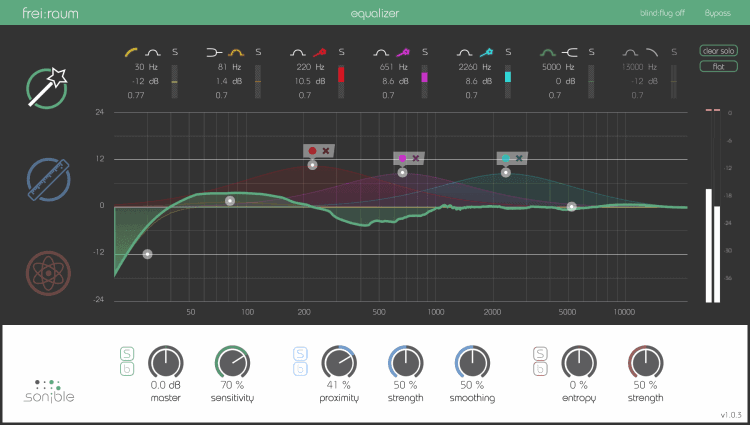Click the red gain bar of the 220 Hz band

point(341,75)
